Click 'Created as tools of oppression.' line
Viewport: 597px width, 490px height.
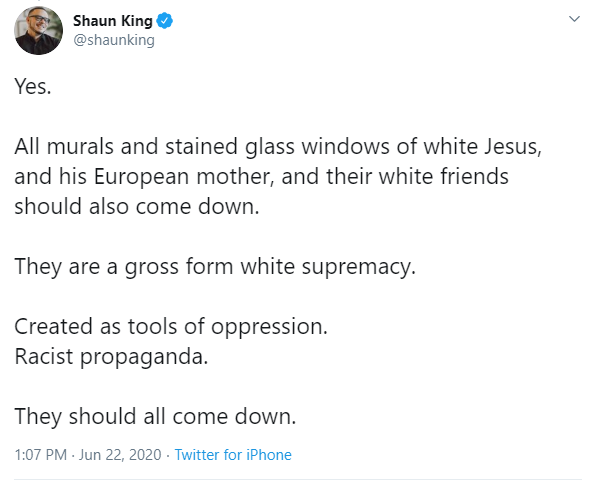pyautogui.click(x=171, y=327)
